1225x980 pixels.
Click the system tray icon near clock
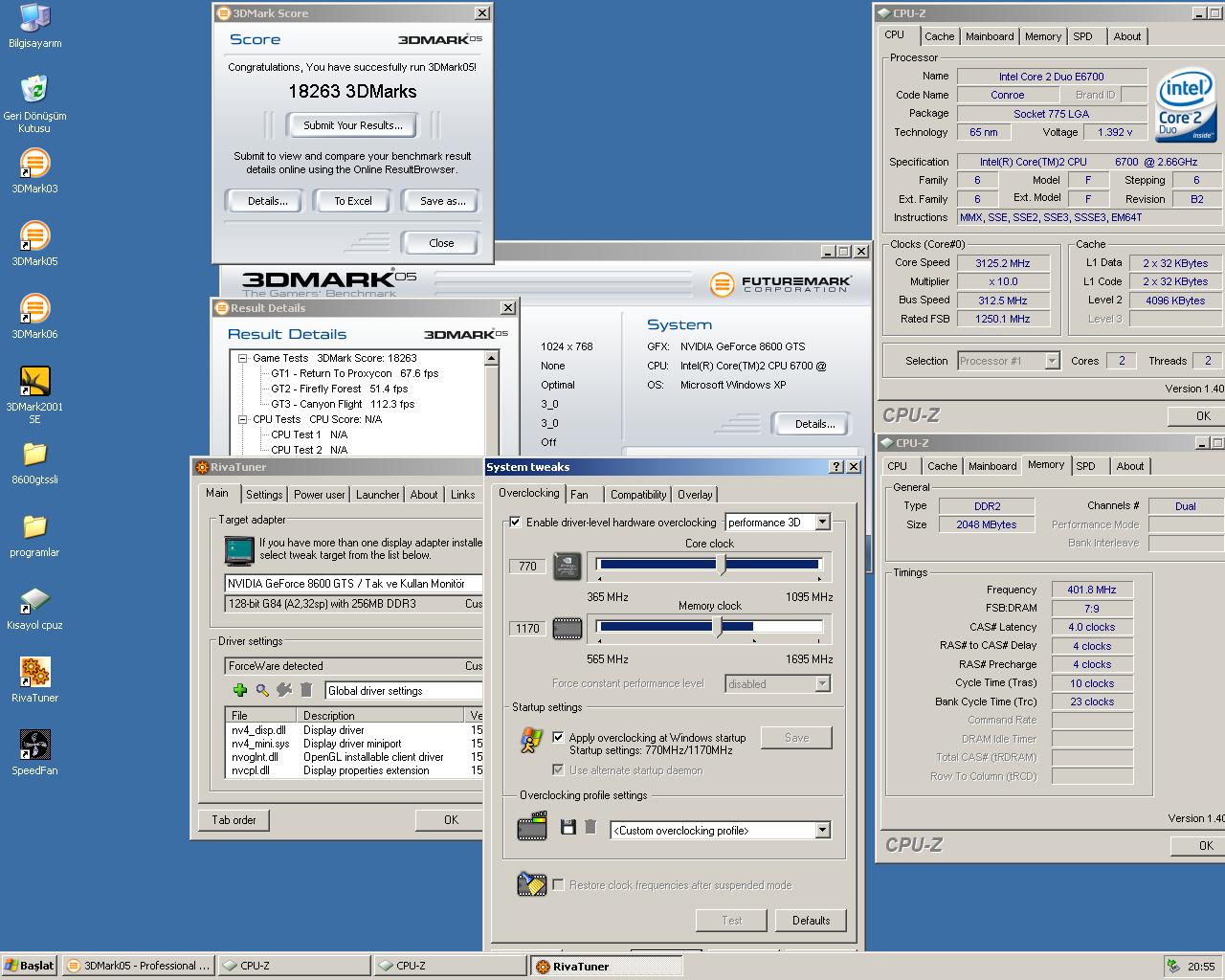(1173, 967)
